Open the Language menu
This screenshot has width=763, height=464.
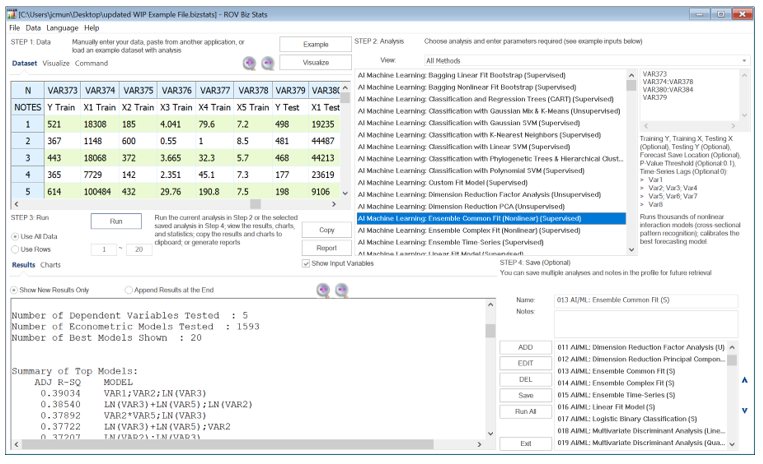pos(62,28)
